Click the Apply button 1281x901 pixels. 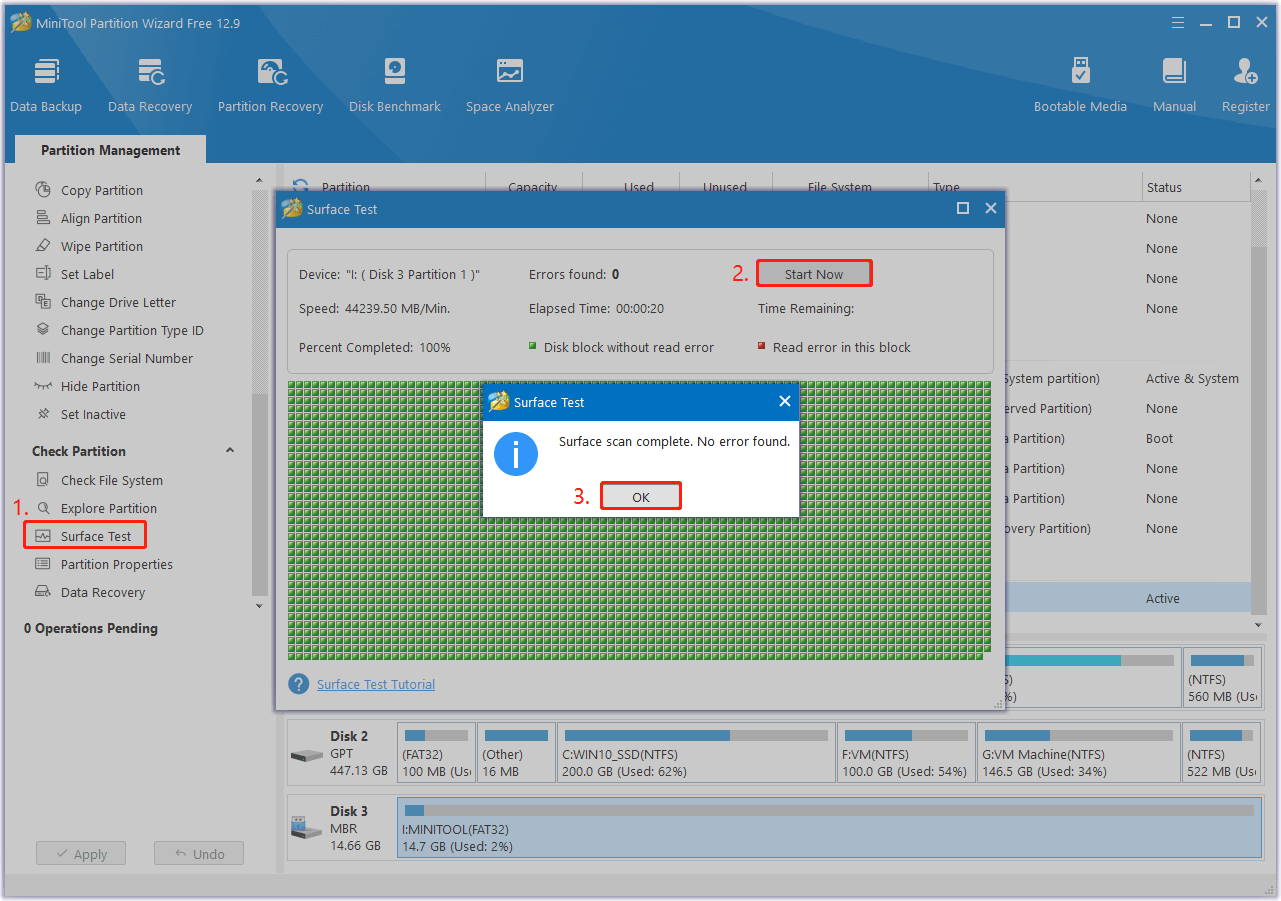point(81,854)
